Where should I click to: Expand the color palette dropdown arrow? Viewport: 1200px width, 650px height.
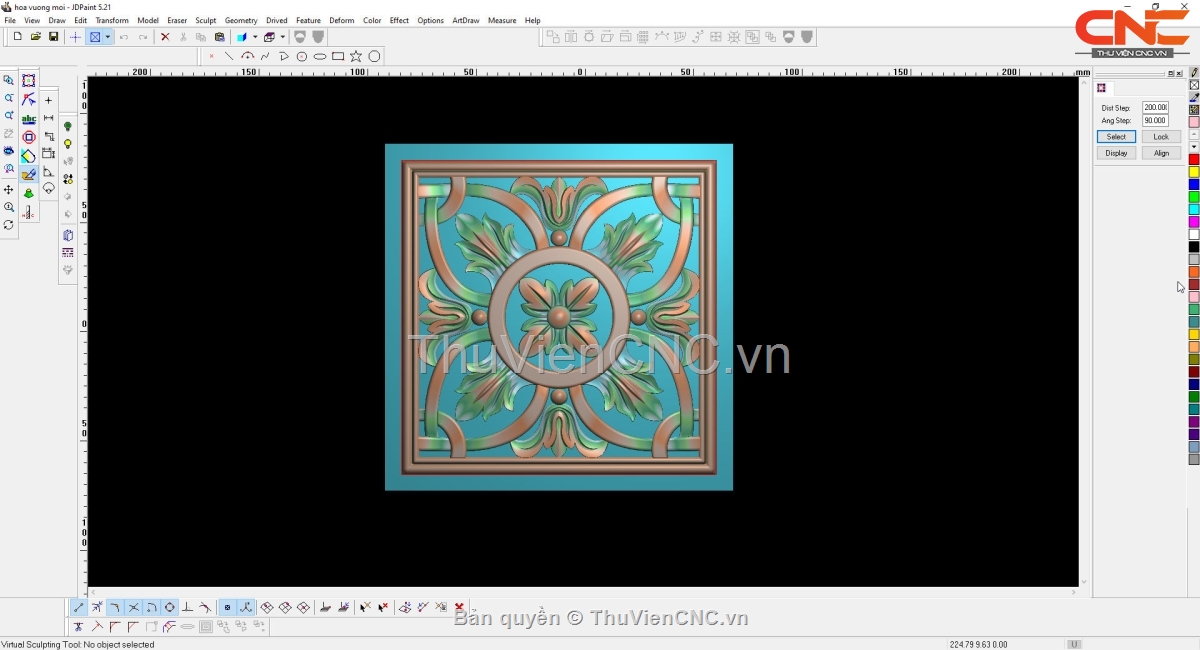(1194, 147)
